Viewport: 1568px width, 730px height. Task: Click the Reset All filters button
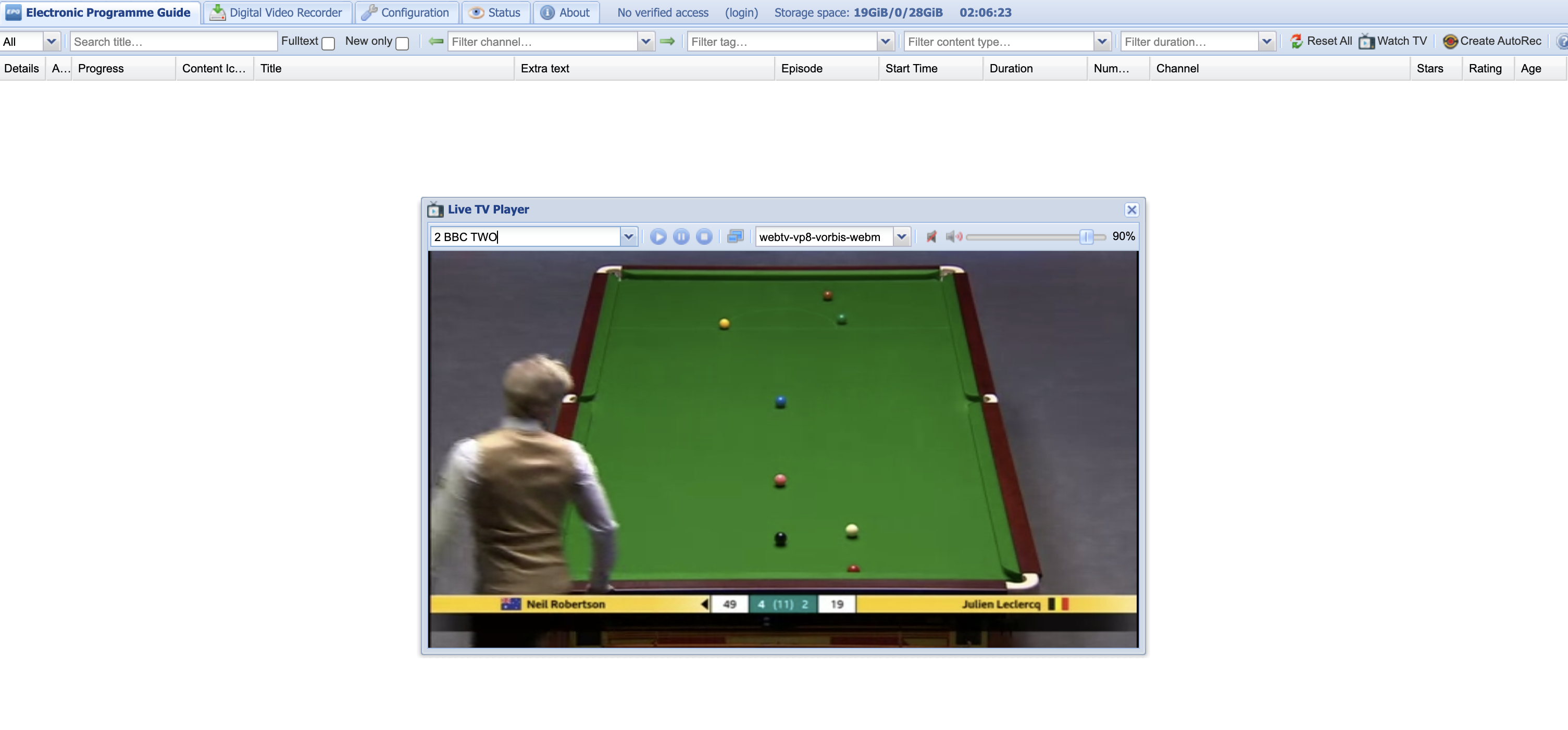click(1320, 41)
